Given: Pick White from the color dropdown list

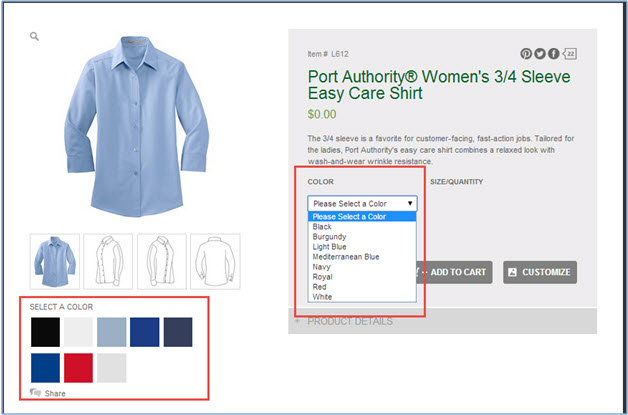Looking at the screenshot, I should pos(323,296).
